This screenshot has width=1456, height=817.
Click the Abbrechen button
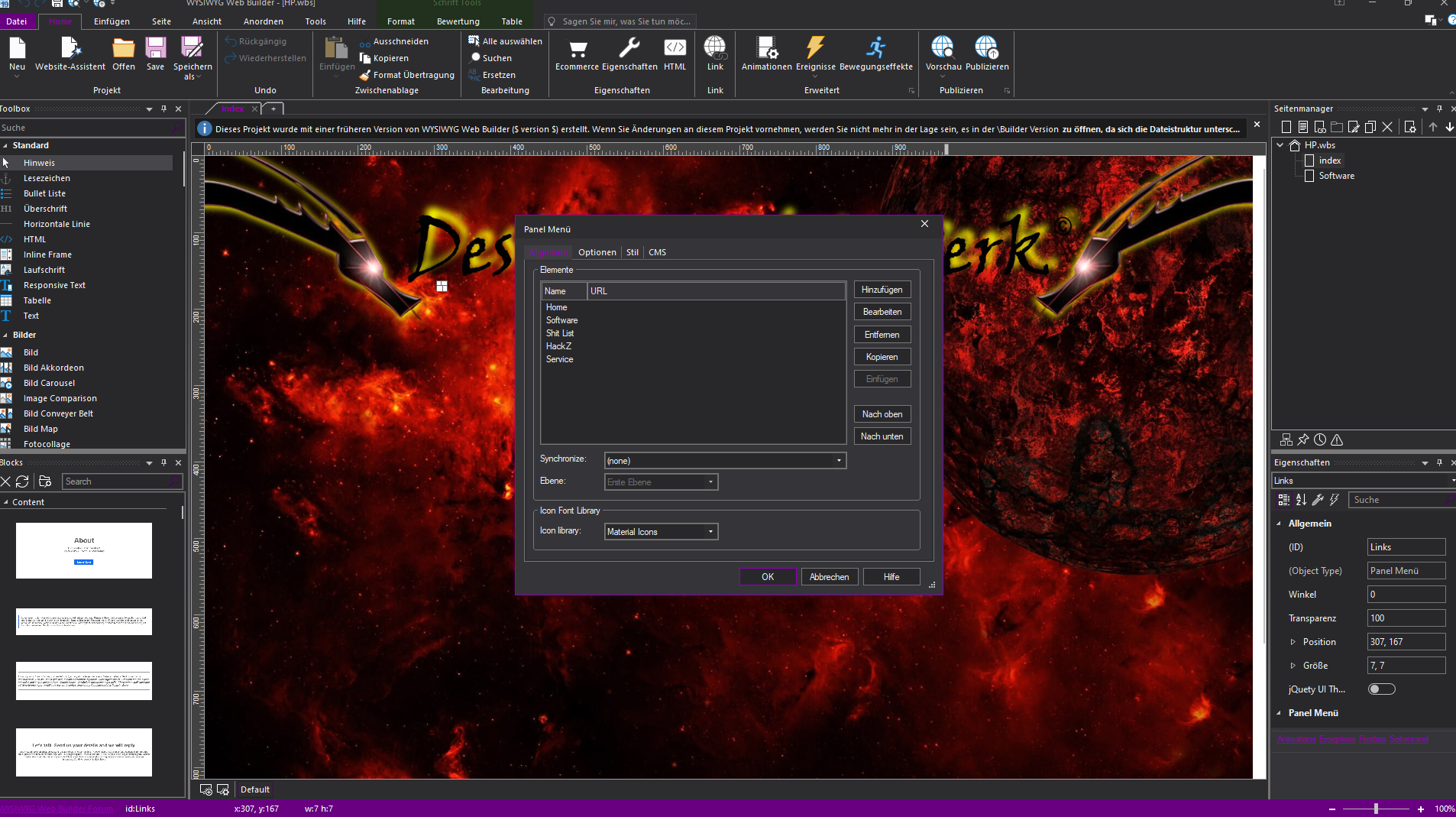829,577
